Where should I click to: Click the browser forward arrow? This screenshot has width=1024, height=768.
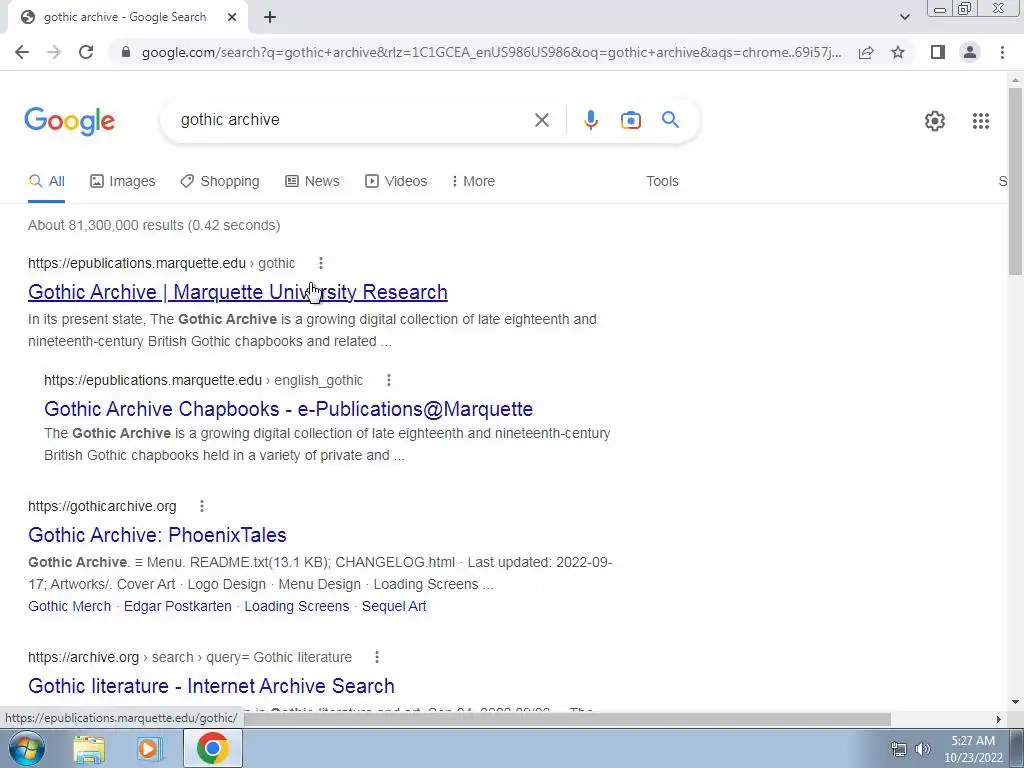coord(54,52)
